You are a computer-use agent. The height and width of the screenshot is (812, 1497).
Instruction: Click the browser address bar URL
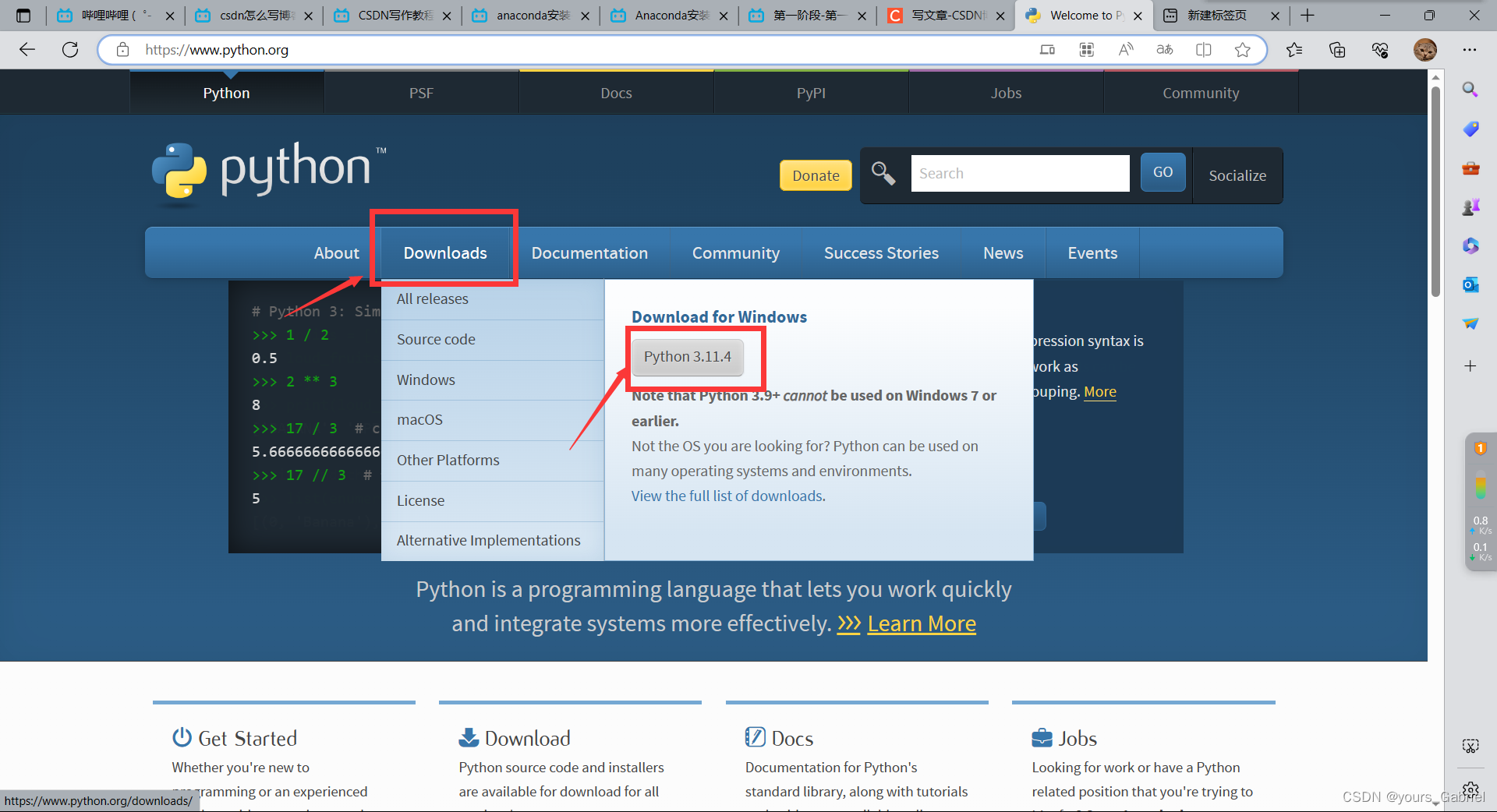coord(217,50)
